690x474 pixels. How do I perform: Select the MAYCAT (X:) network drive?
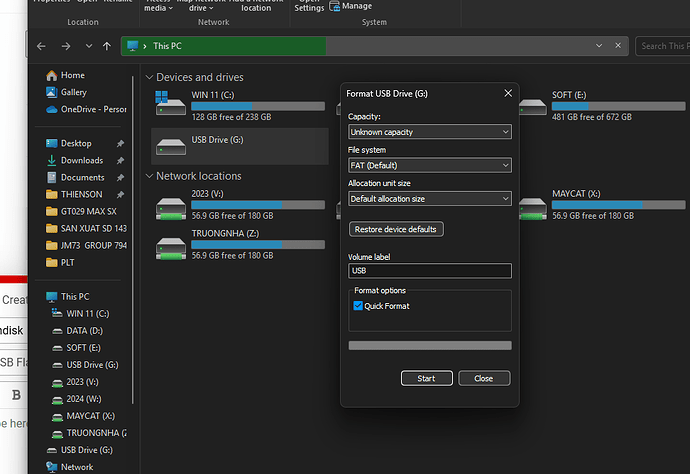pyautogui.click(x=602, y=205)
